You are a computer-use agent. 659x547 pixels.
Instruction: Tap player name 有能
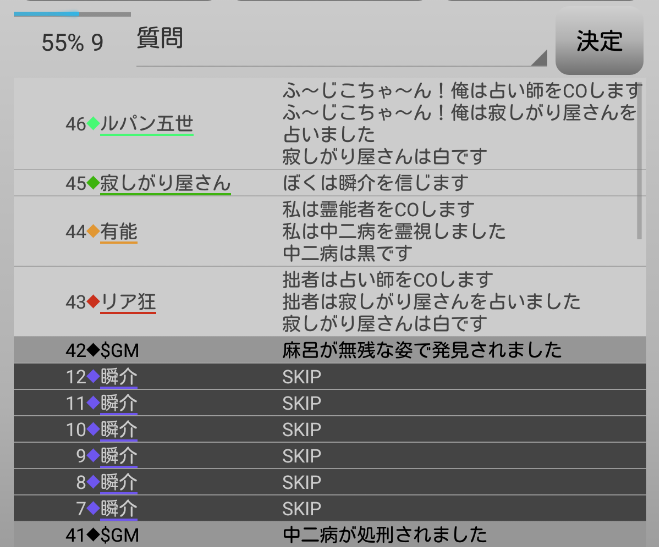119,232
